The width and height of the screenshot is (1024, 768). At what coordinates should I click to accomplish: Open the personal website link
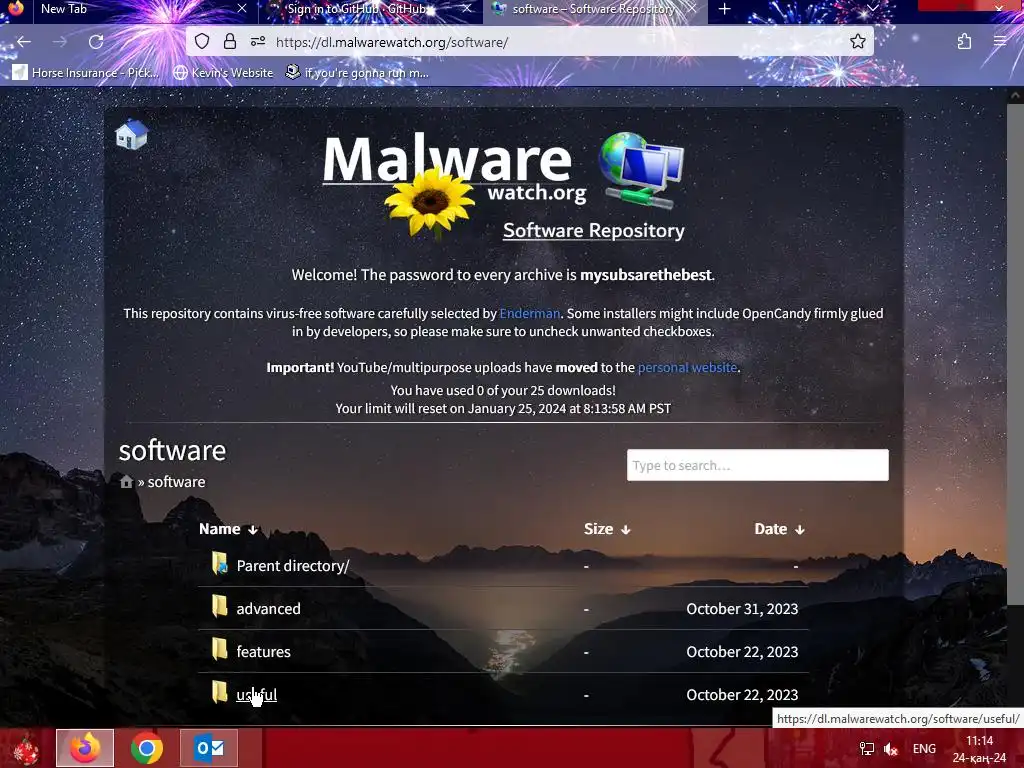click(687, 368)
